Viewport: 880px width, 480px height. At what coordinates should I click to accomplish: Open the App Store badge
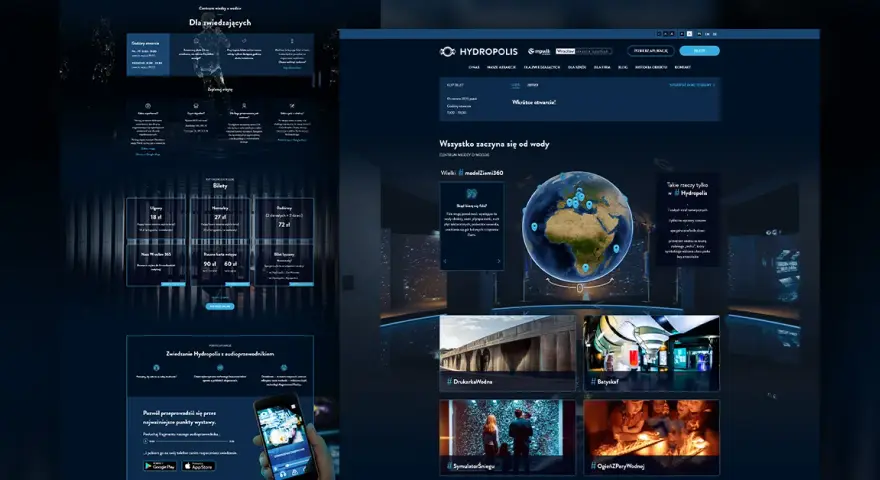pos(199,466)
